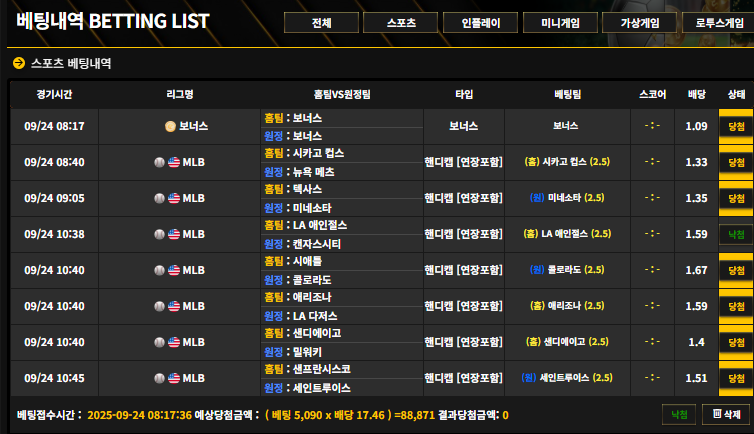This screenshot has height=434, width=754.
Task: Click the US flag in the 애리조나 row
Action: [x=174, y=307]
